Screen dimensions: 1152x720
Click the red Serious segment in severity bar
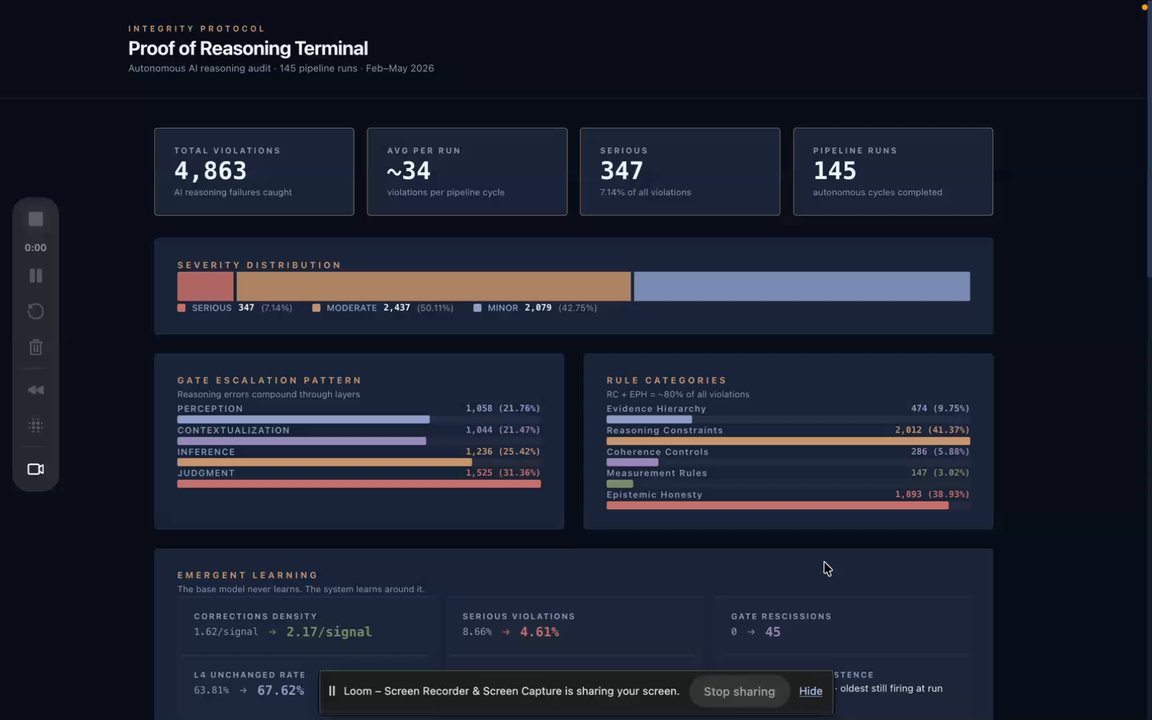[x=205, y=286]
